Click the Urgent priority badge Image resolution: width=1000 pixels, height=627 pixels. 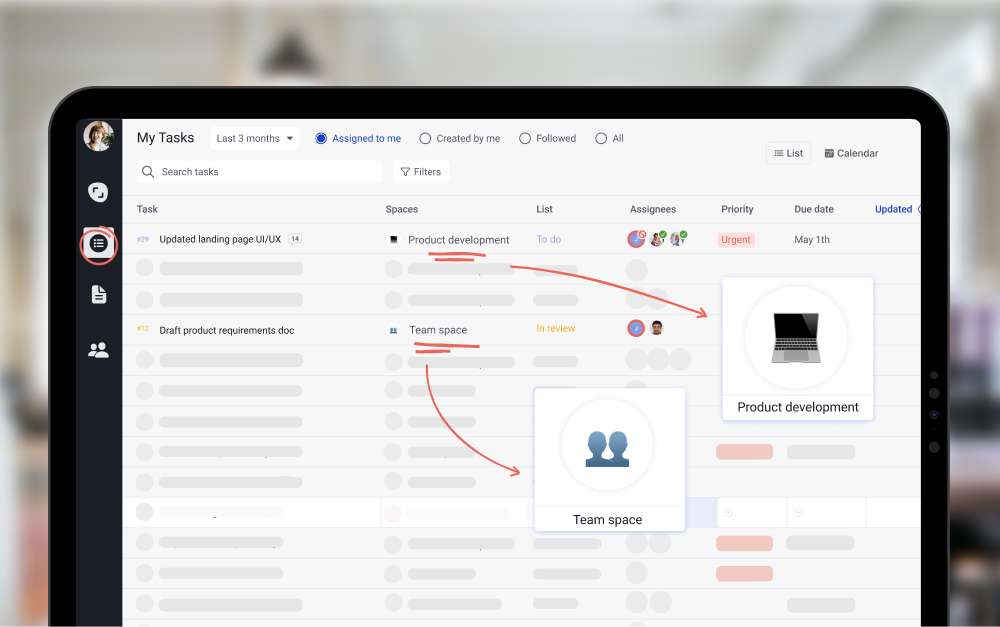pyautogui.click(x=736, y=240)
